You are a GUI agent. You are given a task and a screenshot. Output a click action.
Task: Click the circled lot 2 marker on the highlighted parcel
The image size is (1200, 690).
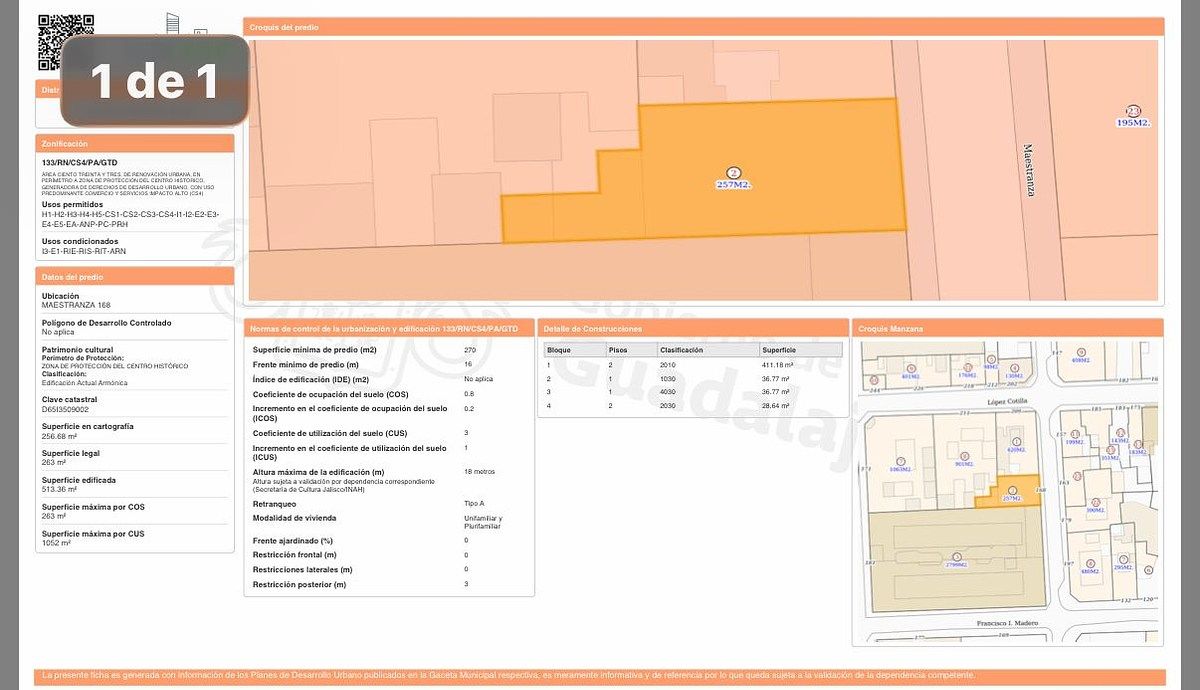click(734, 172)
